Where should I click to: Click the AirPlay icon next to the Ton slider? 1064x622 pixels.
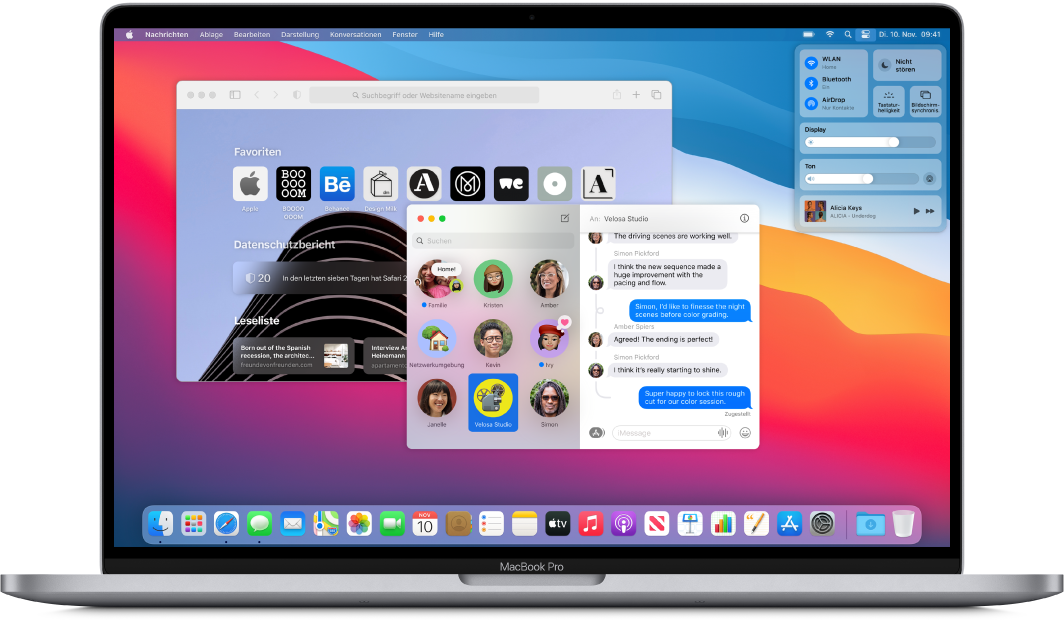[x=930, y=178]
